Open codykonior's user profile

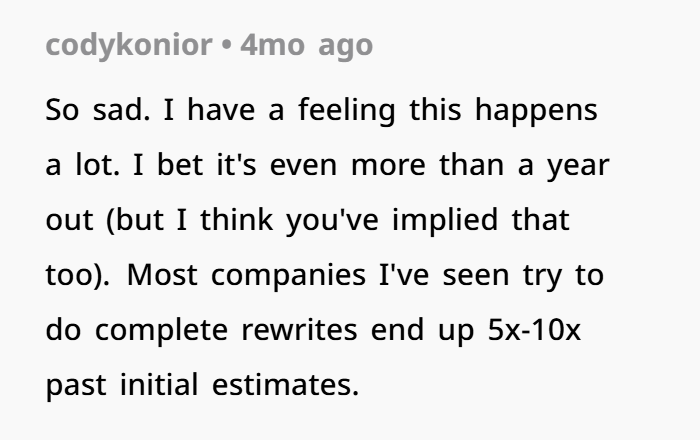tap(129, 46)
